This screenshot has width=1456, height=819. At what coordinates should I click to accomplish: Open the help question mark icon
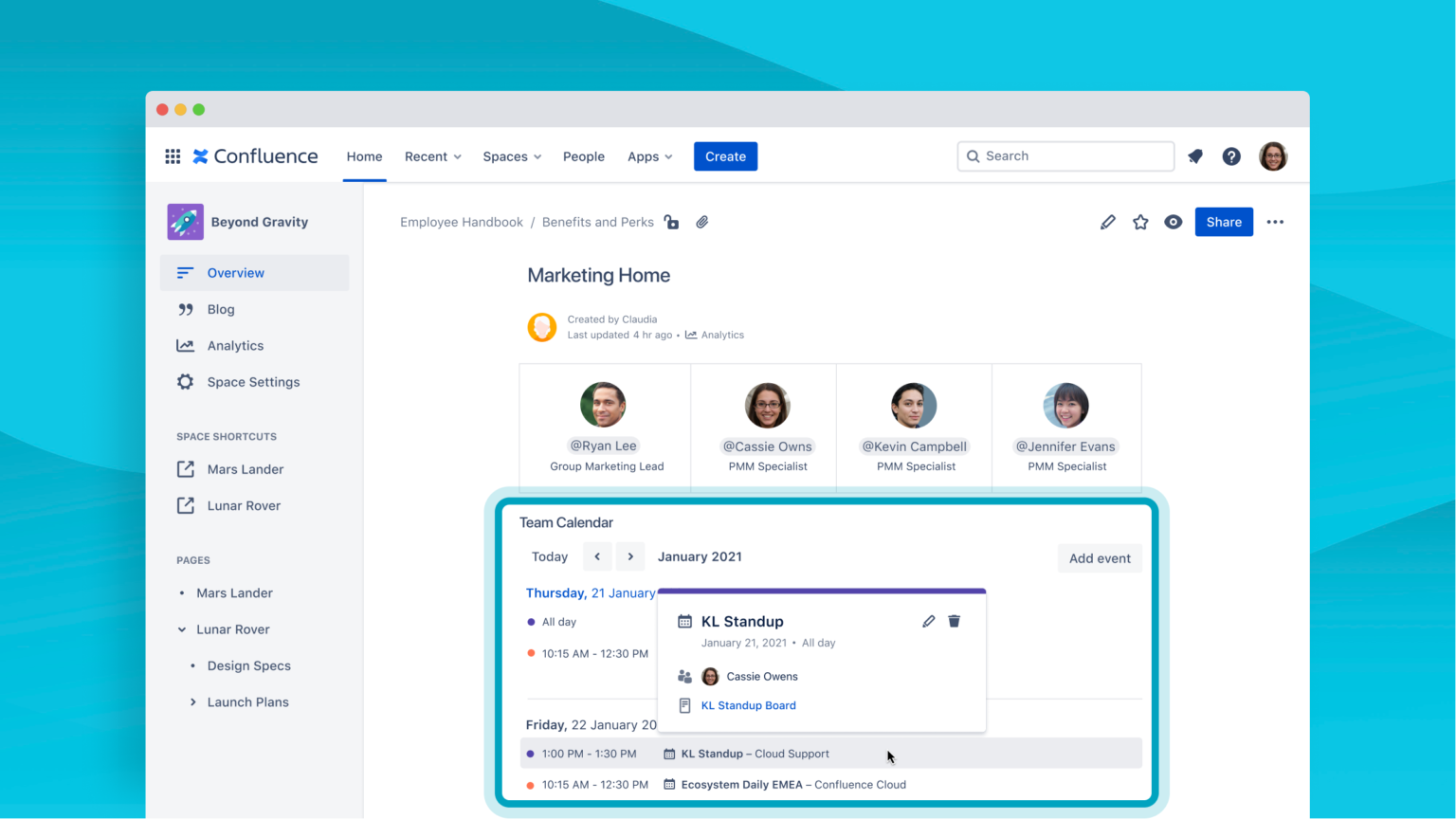pyautogui.click(x=1231, y=155)
